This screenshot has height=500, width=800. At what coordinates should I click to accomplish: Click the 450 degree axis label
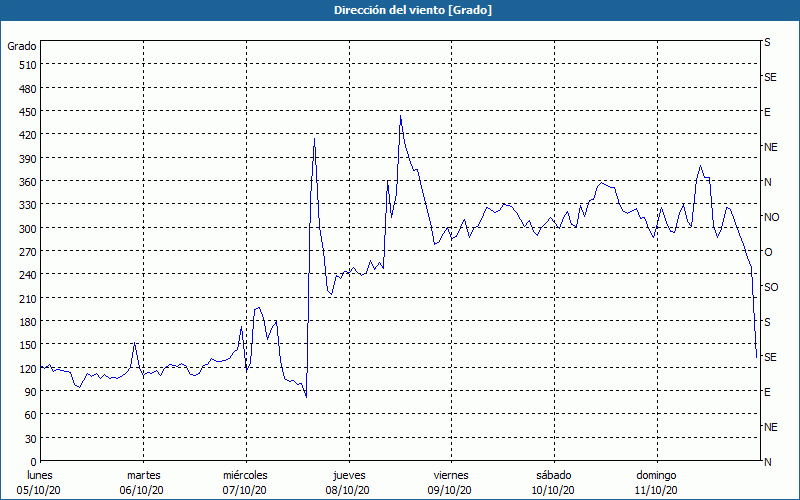(29, 112)
